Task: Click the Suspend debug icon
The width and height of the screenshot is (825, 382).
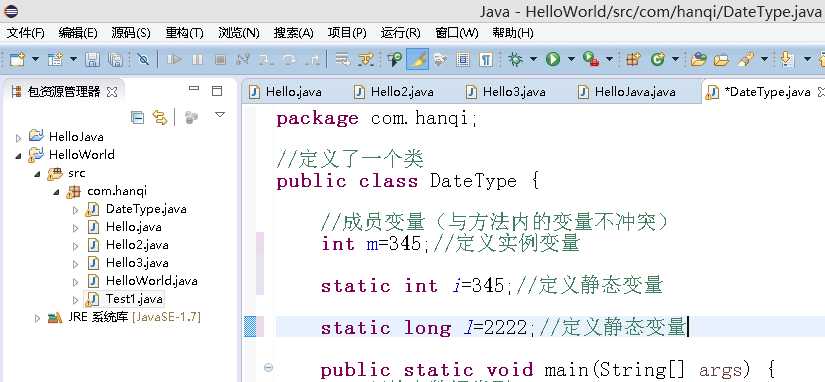Action: 197,59
